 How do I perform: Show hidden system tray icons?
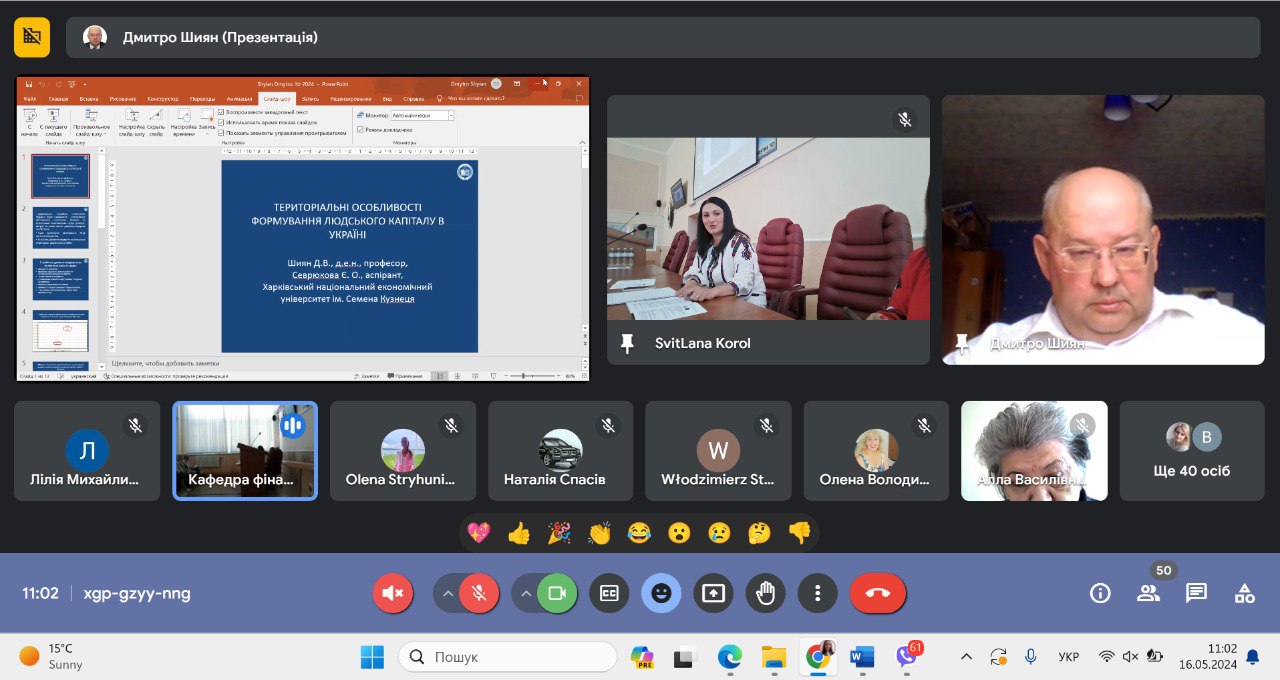click(x=966, y=657)
